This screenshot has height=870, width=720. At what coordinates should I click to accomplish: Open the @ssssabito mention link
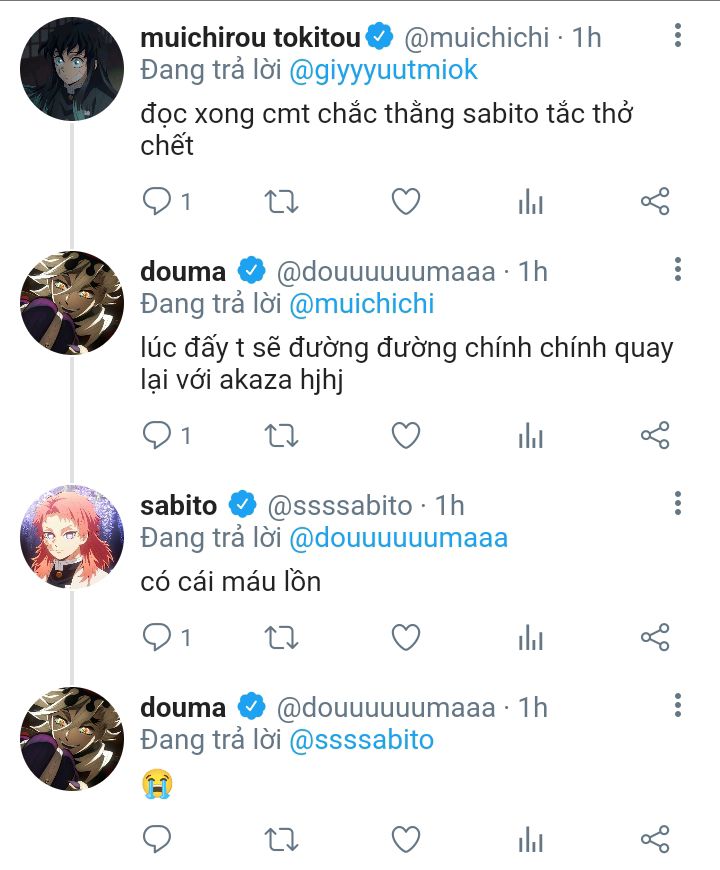coord(361,740)
